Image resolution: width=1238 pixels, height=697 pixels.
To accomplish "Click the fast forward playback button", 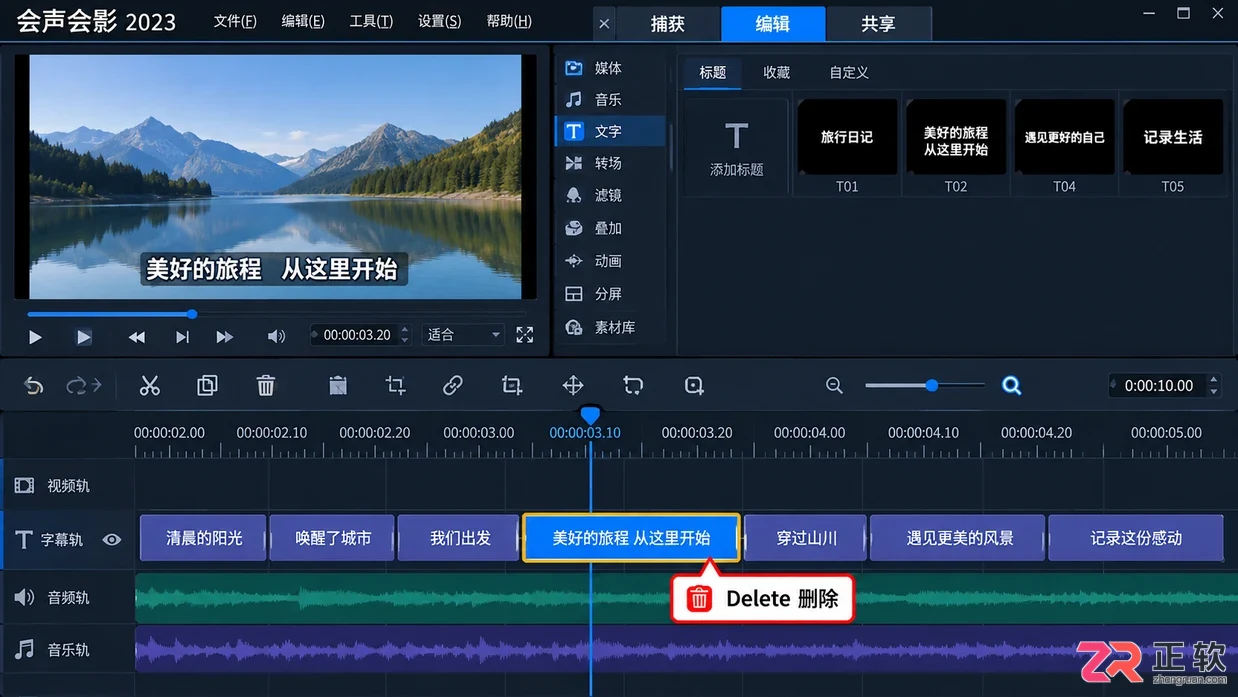I will tap(225, 337).
